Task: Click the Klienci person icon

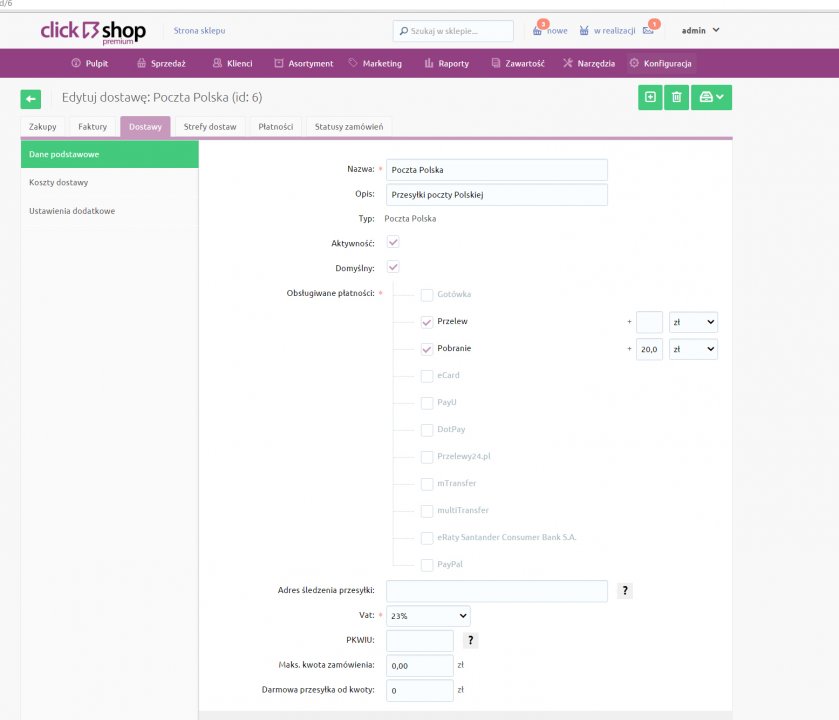Action: (x=217, y=63)
